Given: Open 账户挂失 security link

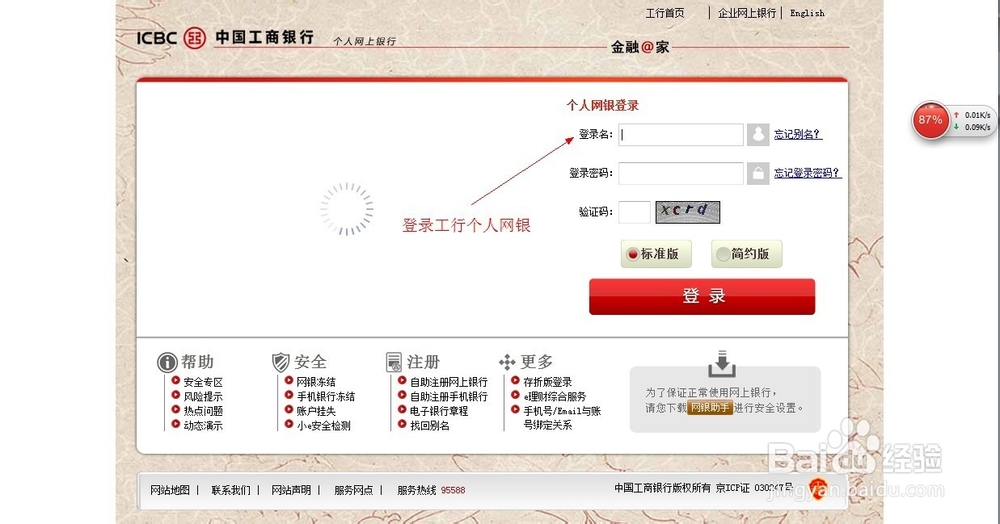Looking at the screenshot, I should tap(316, 411).
